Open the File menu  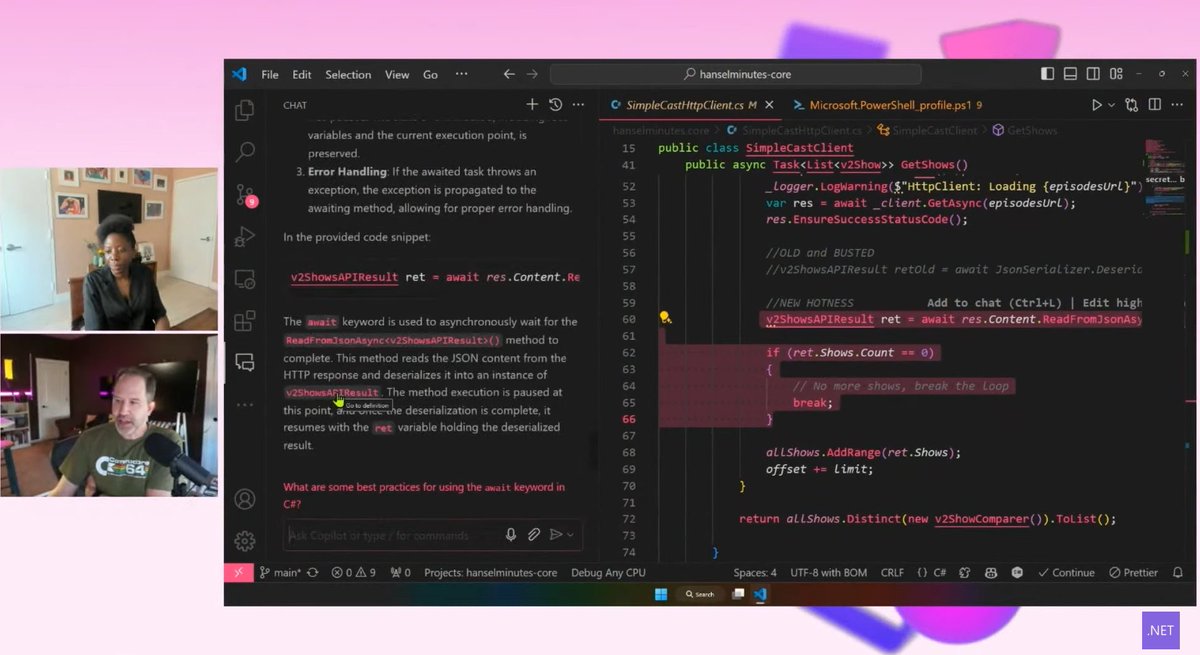pyautogui.click(x=270, y=74)
